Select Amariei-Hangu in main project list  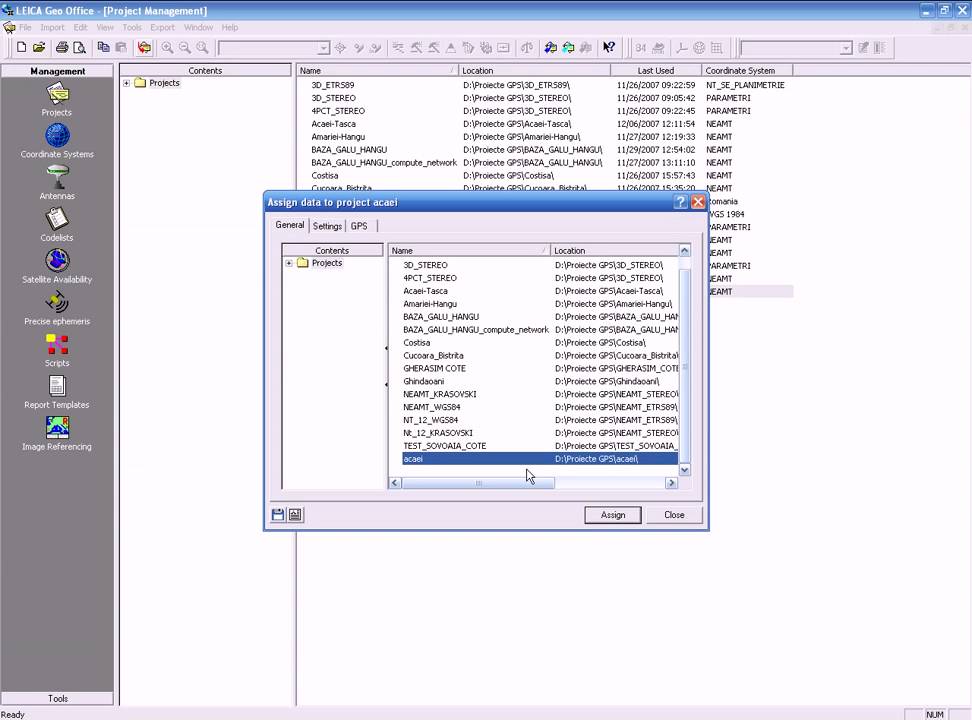[x=338, y=136]
